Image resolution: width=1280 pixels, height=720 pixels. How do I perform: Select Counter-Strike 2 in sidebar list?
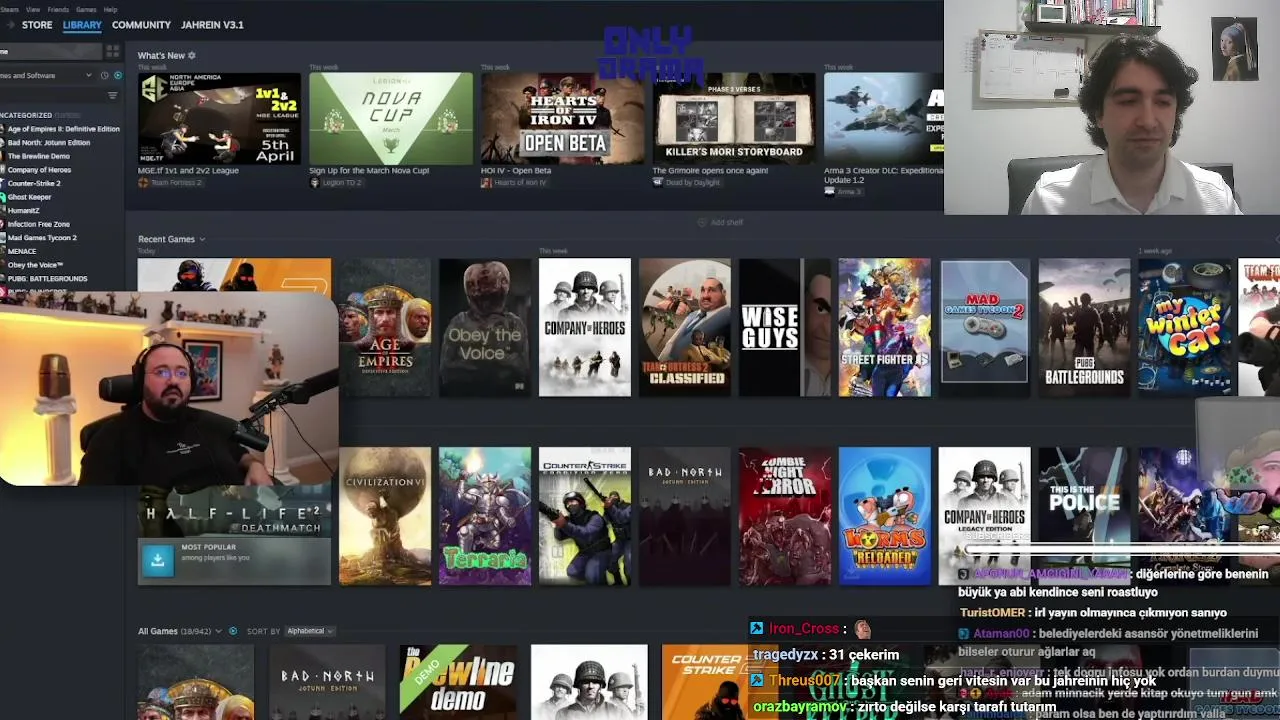(x=34, y=183)
